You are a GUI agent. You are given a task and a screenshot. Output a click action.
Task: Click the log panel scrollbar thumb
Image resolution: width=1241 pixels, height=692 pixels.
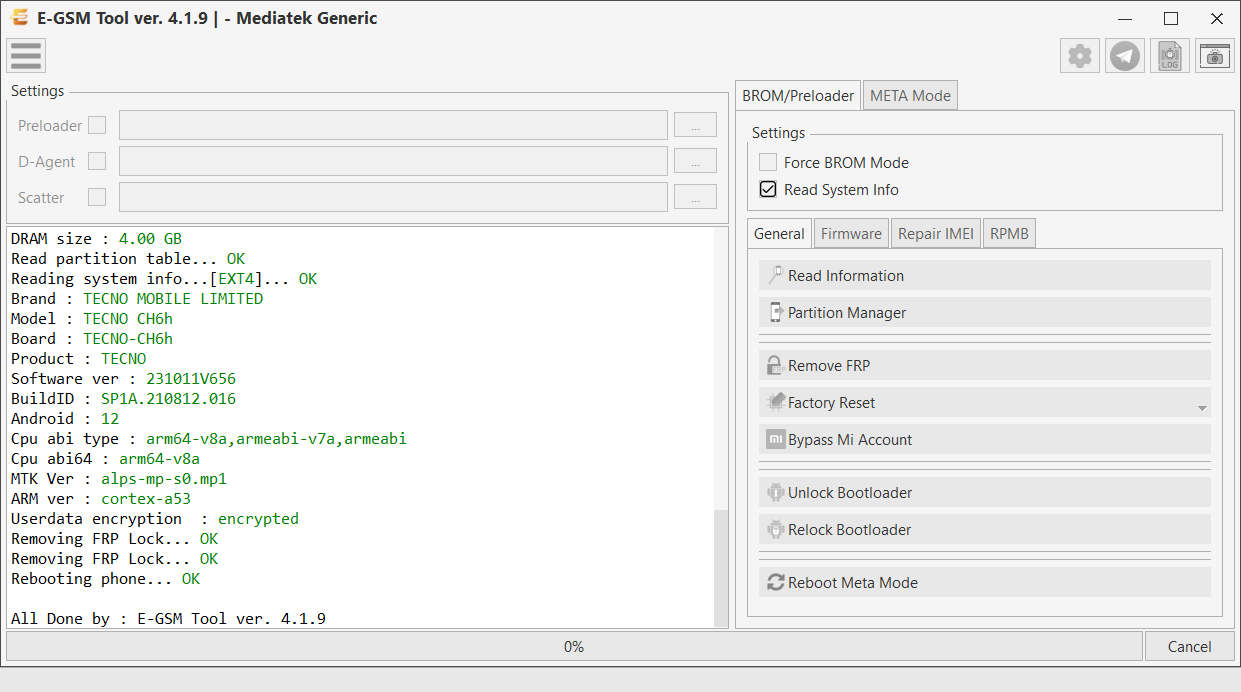(721, 567)
